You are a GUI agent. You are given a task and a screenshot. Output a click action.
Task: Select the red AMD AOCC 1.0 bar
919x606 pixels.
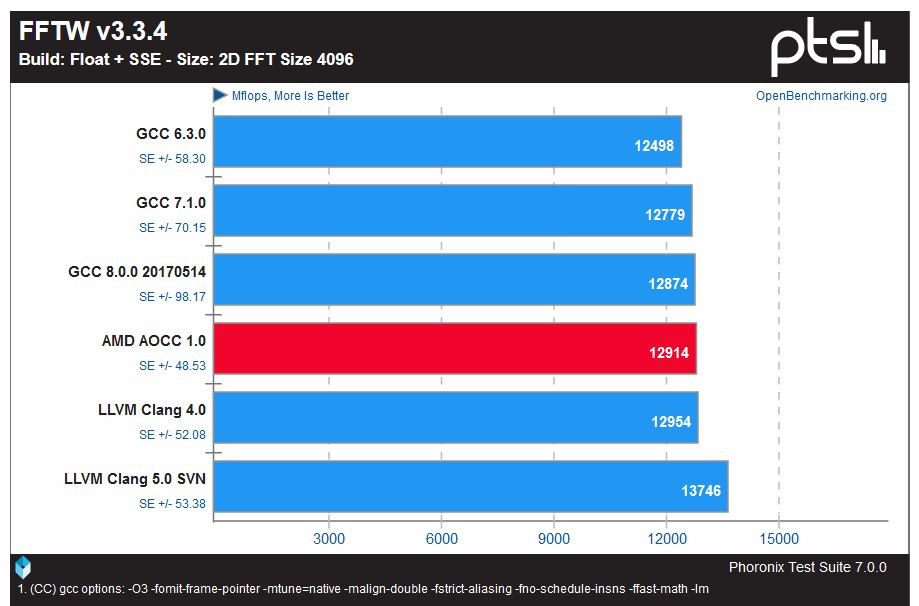click(x=455, y=348)
